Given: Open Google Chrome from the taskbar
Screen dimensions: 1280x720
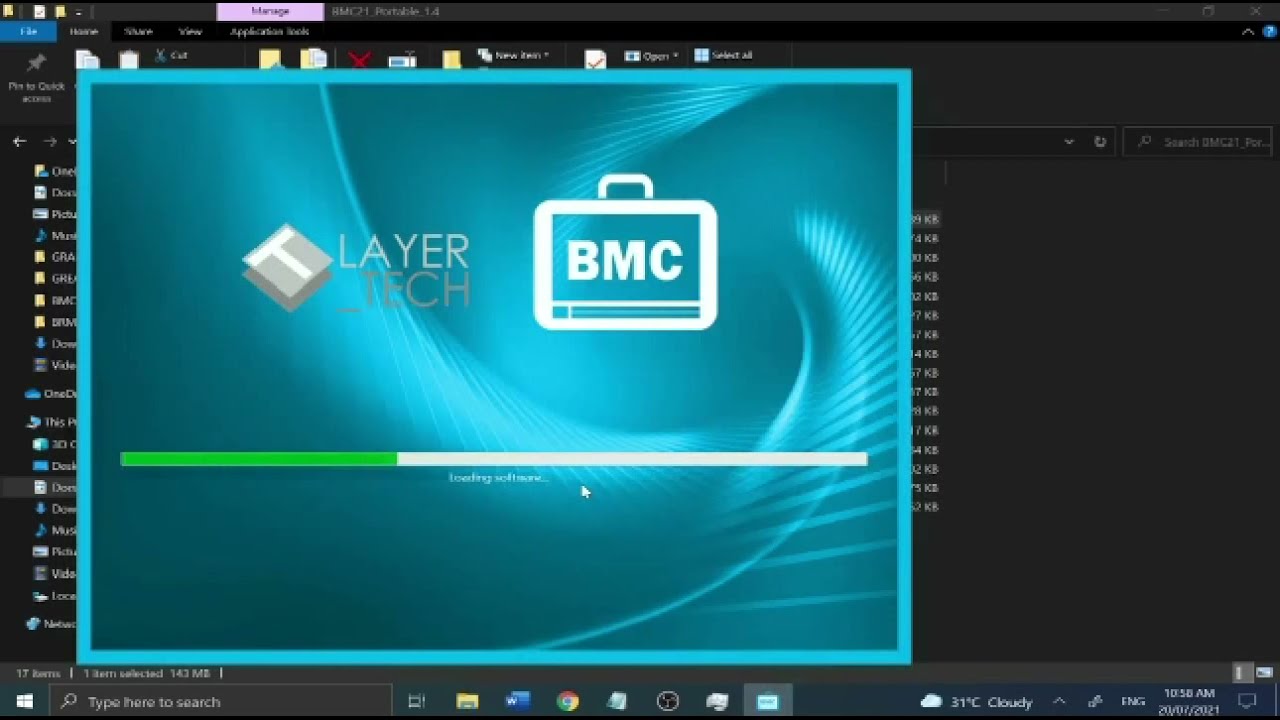Looking at the screenshot, I should tap(567, 702).
